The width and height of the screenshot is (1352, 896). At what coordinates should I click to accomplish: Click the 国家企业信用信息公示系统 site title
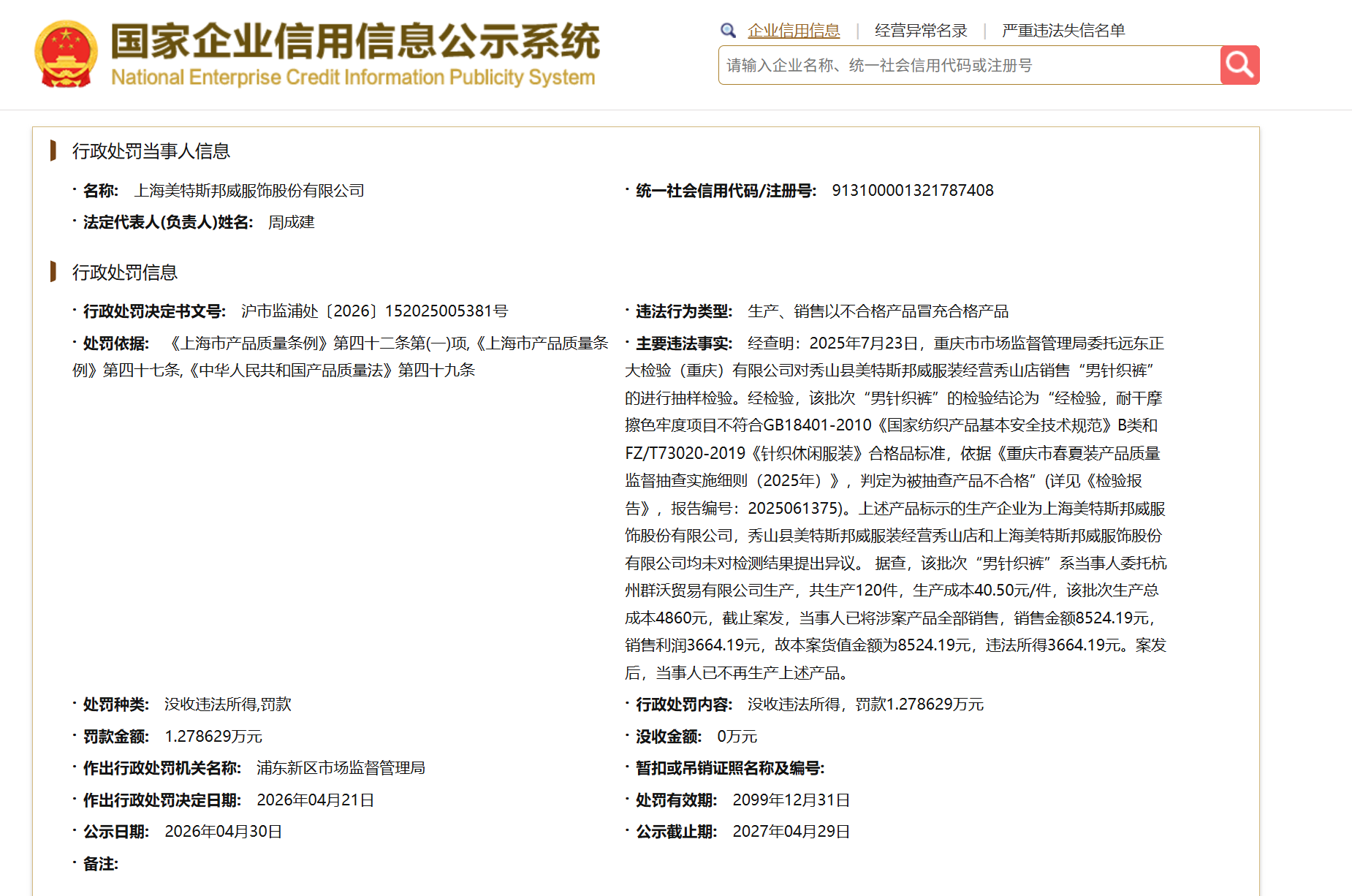pyautogui.click(x=355, y=41)
